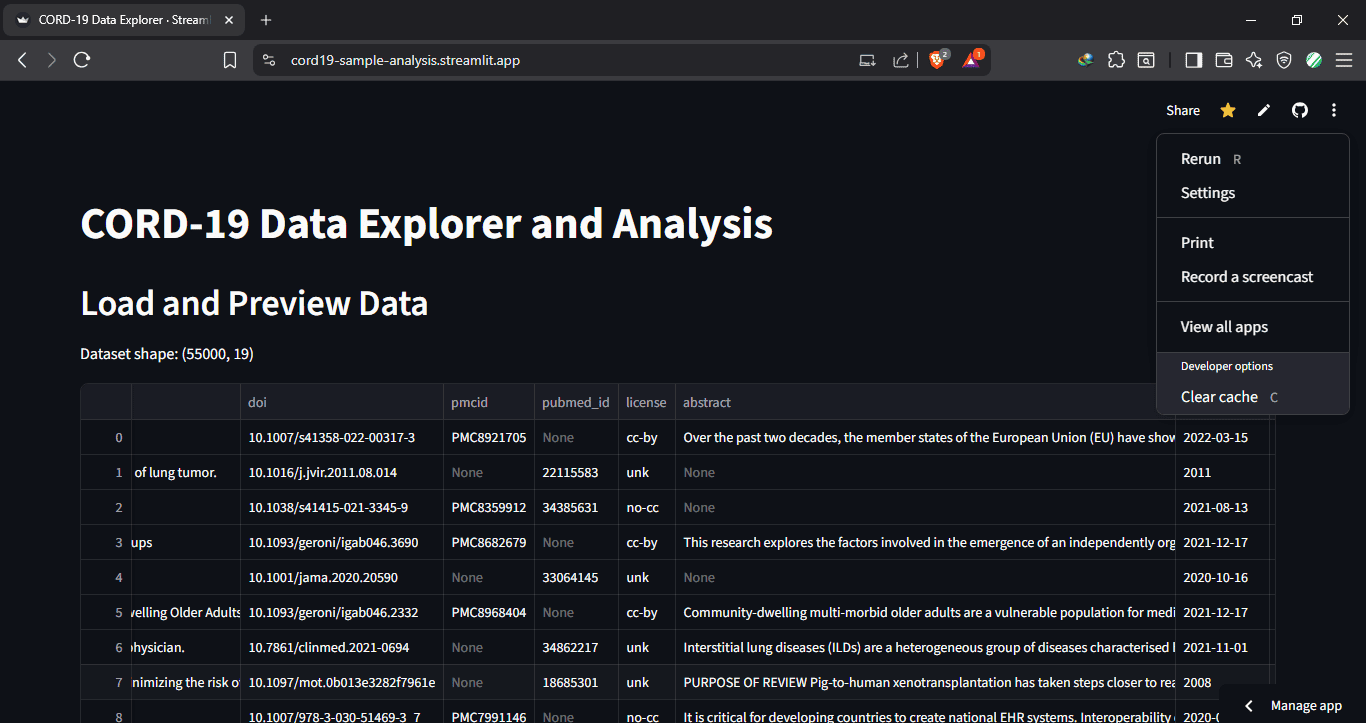Open site information icon in address bar
Screen dimensions: 1366x723
pyautogui.click(x=268, y=60)
